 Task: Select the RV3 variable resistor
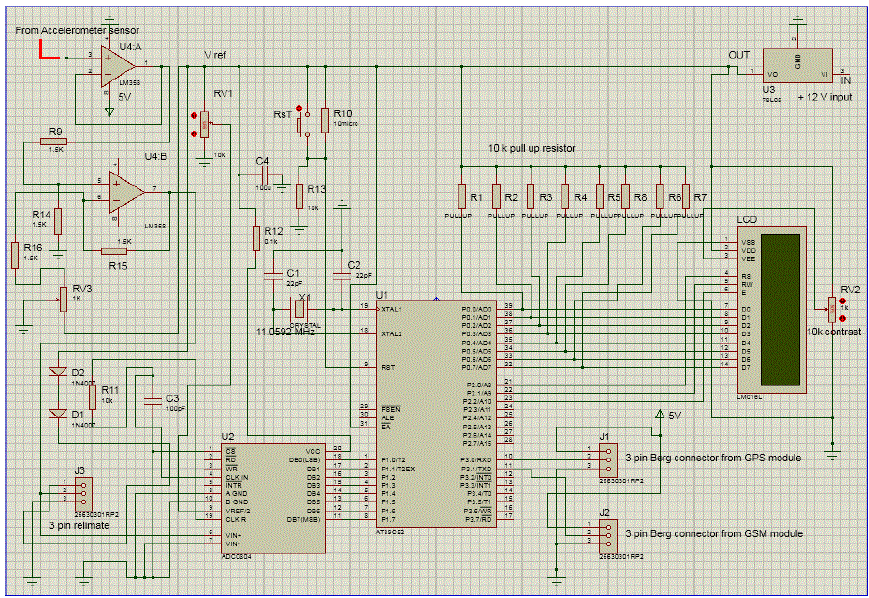[65, 298]
